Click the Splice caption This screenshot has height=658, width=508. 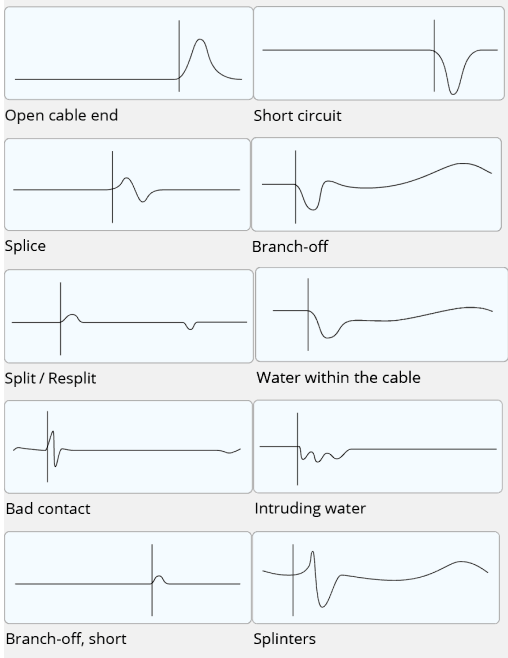coord(25,246)
